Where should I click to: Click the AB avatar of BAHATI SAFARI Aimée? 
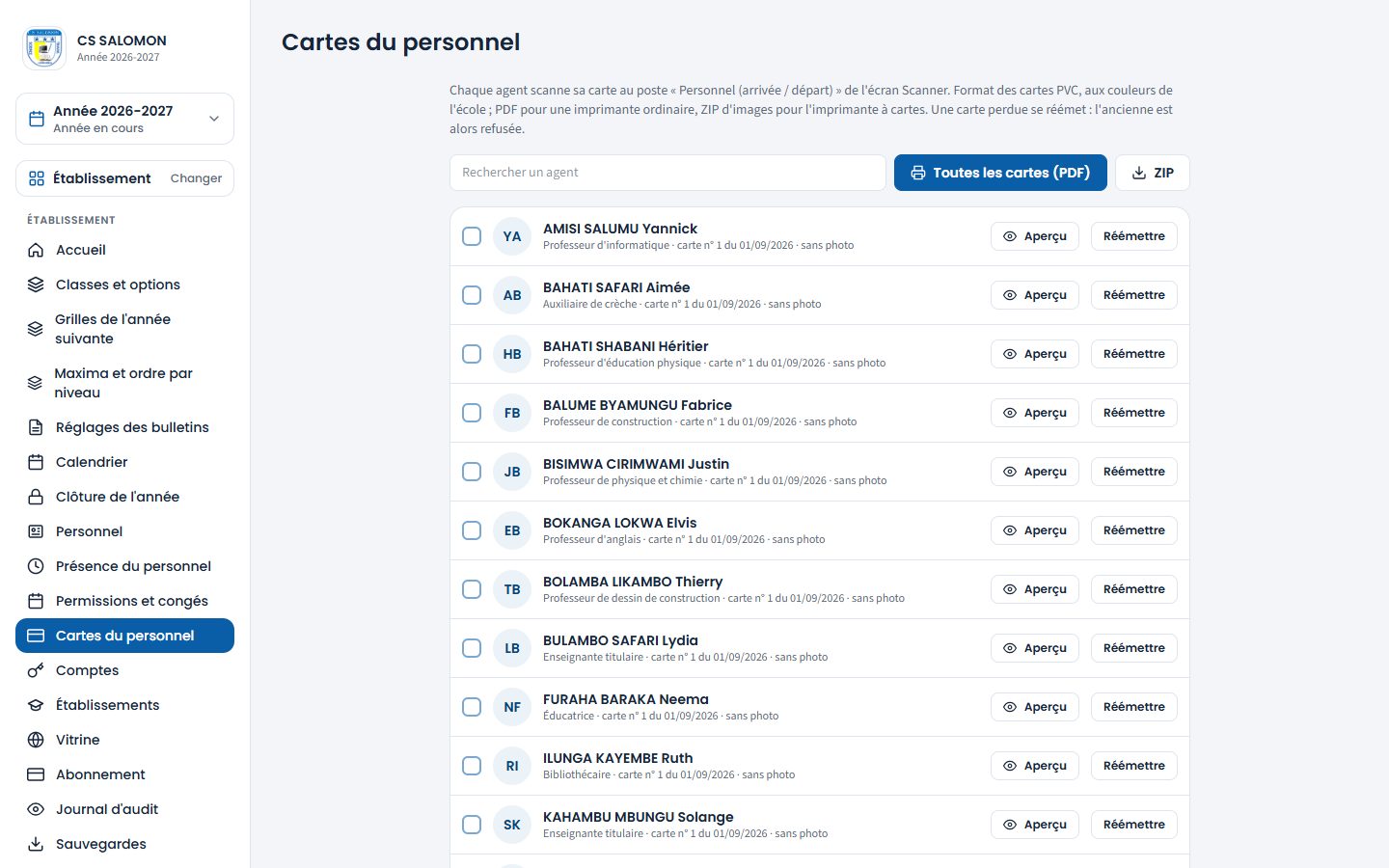(x=512, y=295)
